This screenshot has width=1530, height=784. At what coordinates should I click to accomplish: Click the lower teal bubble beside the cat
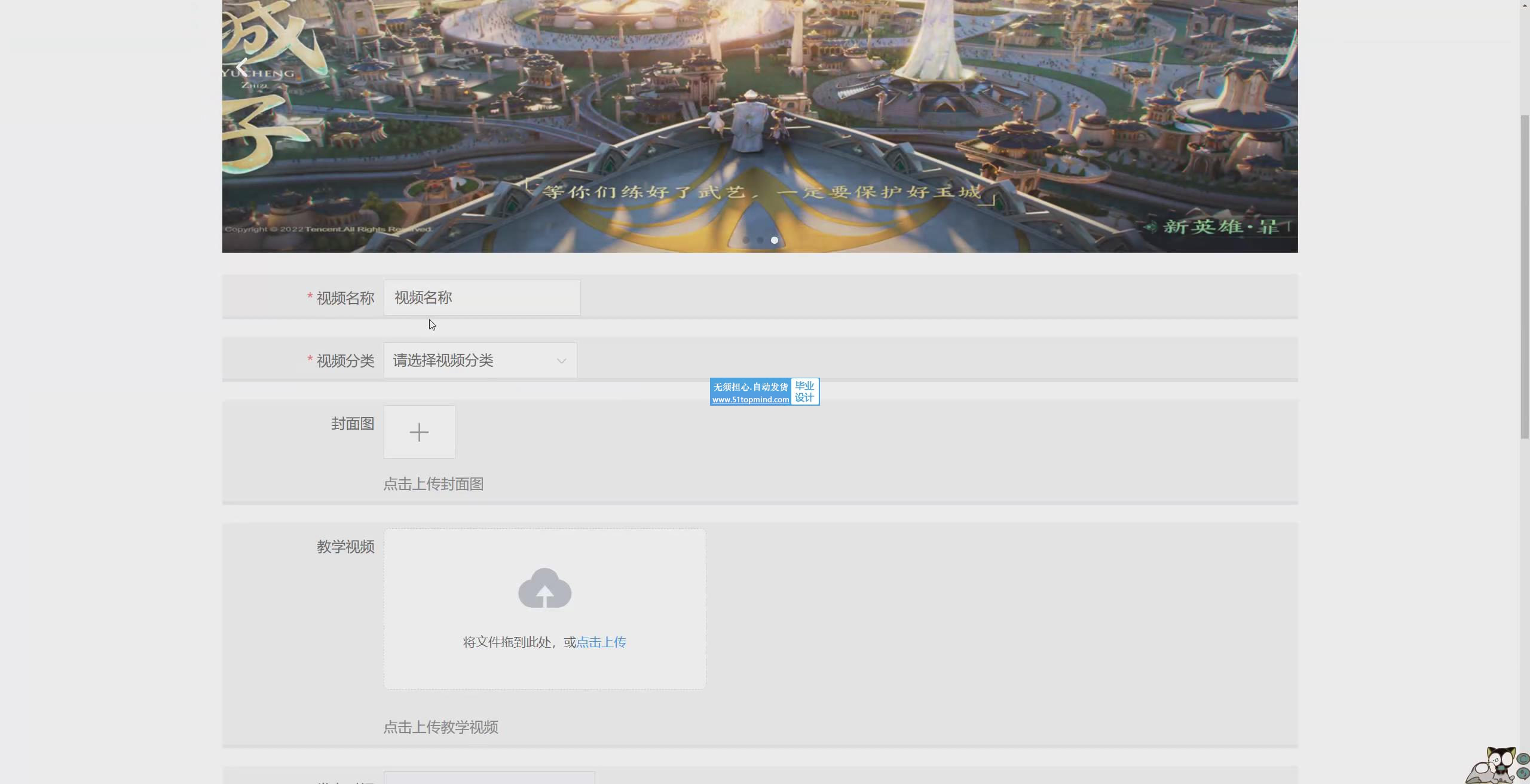tap(1523, 774)
